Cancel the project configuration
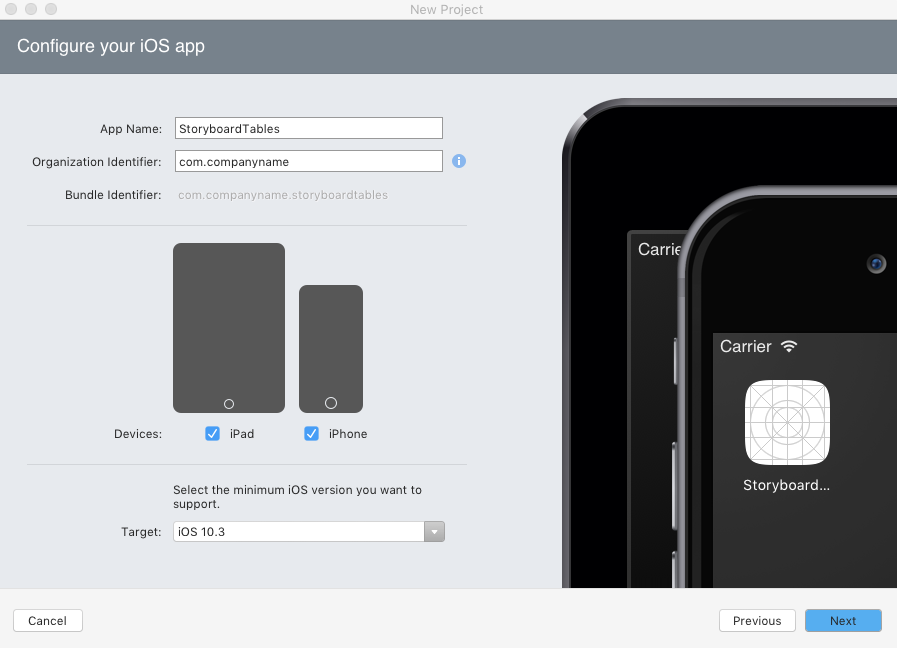 click(x=47, y=620)
